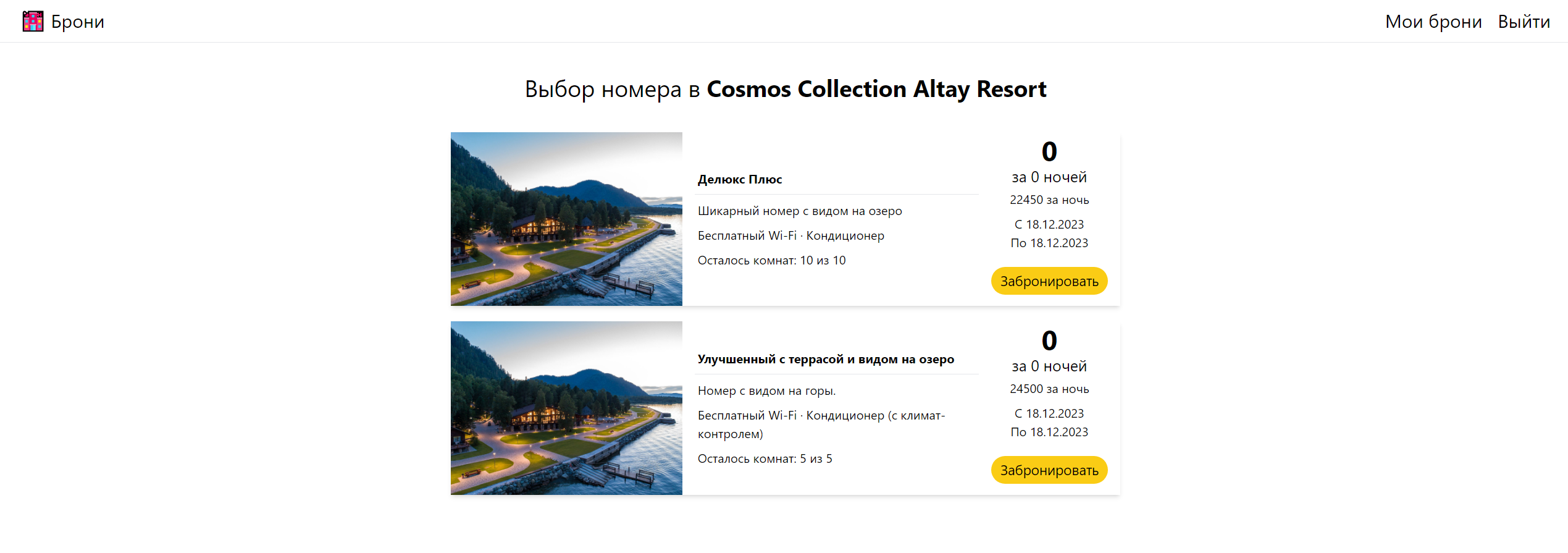The image size is (1568, 553).
Task: Click Номер с видом на горы description
Action: pyautogui.click(x=766, y=390)
